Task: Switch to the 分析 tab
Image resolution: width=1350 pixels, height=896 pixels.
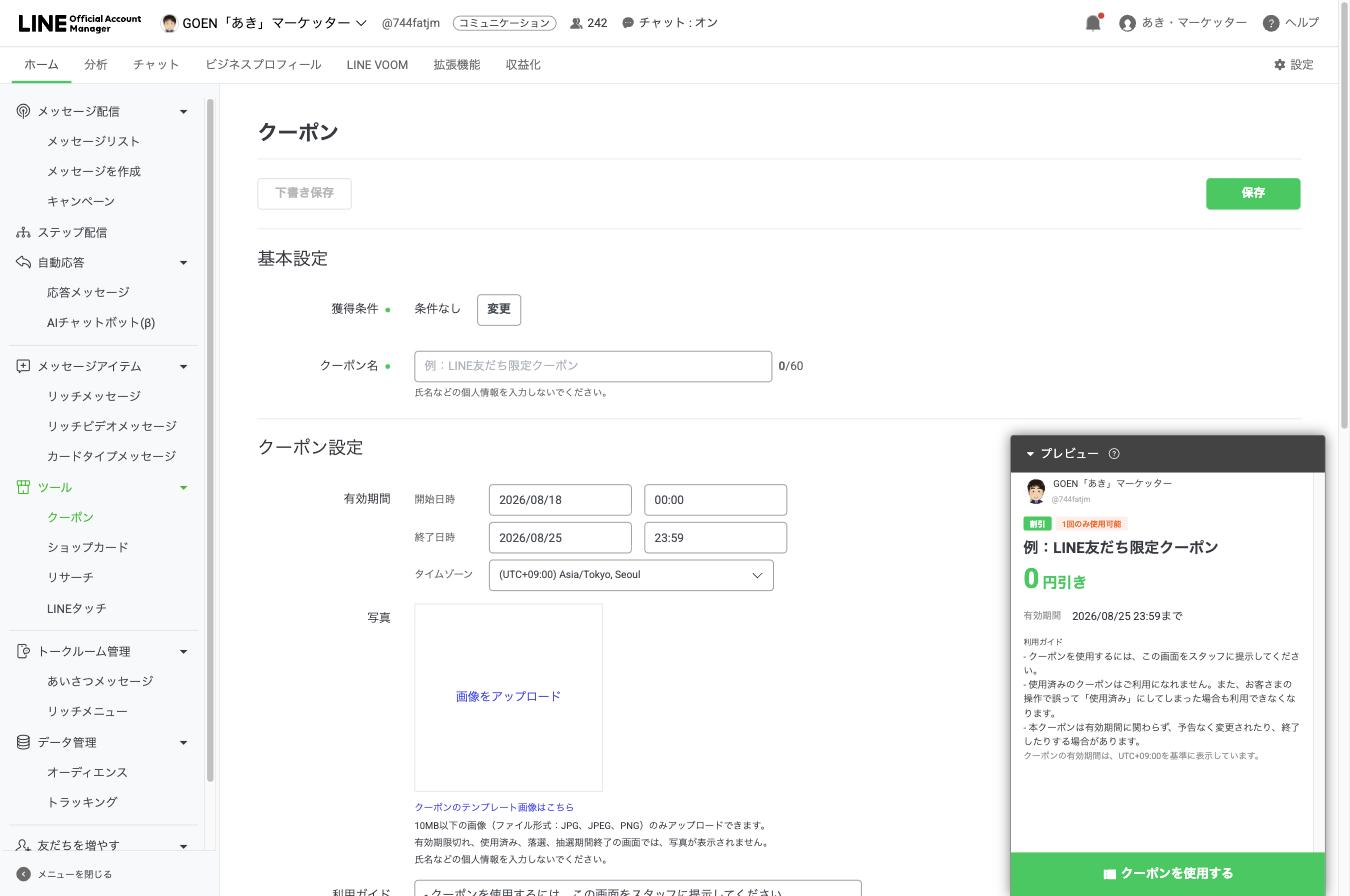Action: tap(96, 65)
